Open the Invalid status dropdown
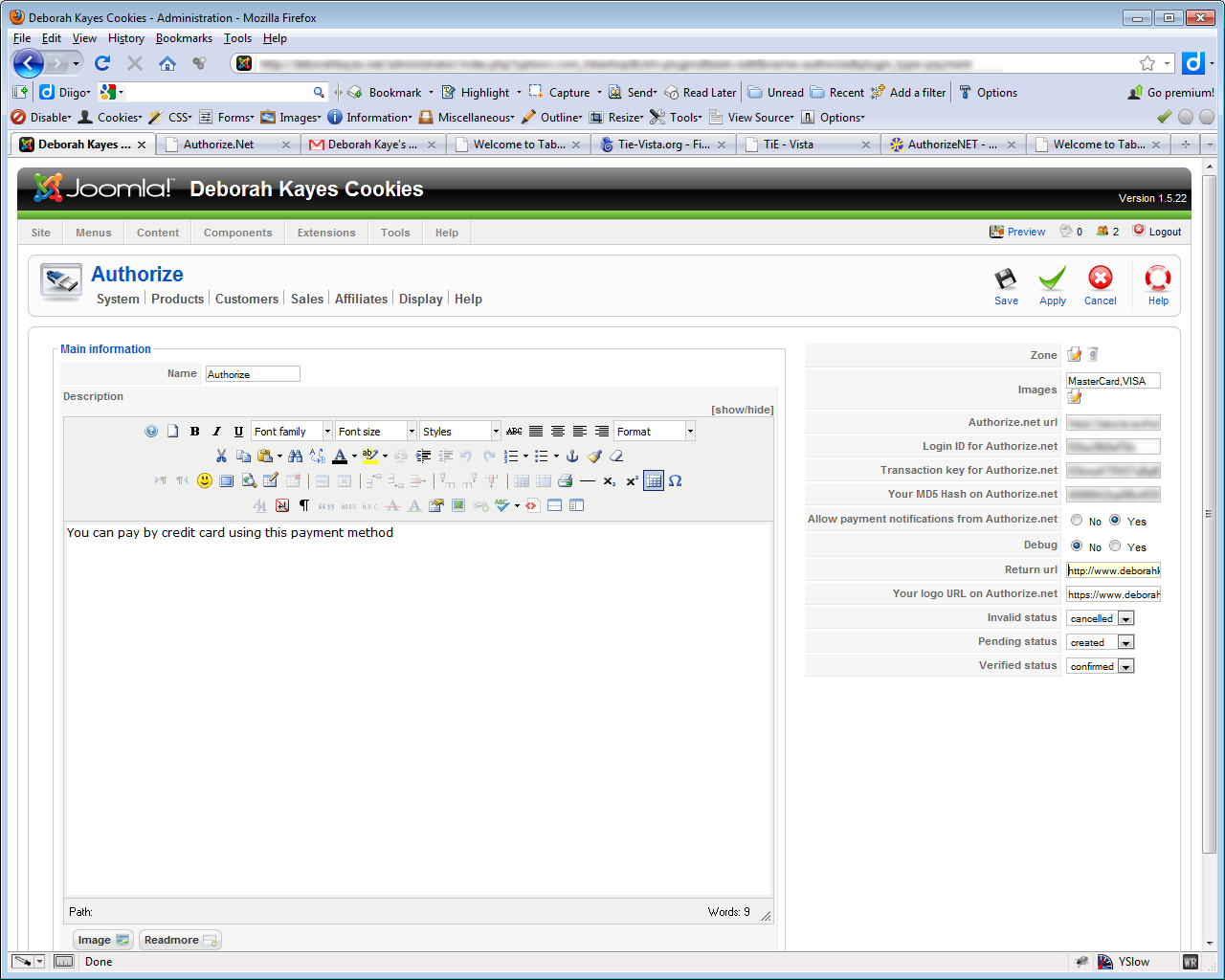 1101,618
